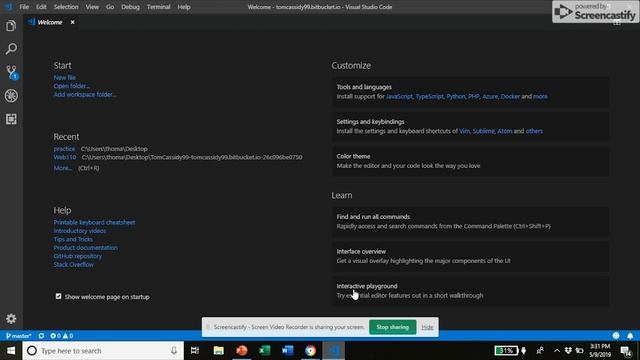Viewport: 640px width, 360px height.
Task: Open the Go menu
Action: click(110, 7)
